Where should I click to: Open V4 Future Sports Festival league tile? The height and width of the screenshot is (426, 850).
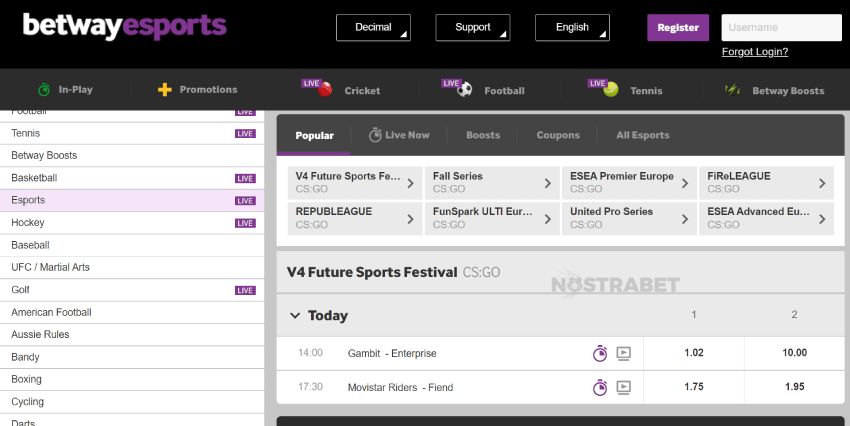(355, 183)
